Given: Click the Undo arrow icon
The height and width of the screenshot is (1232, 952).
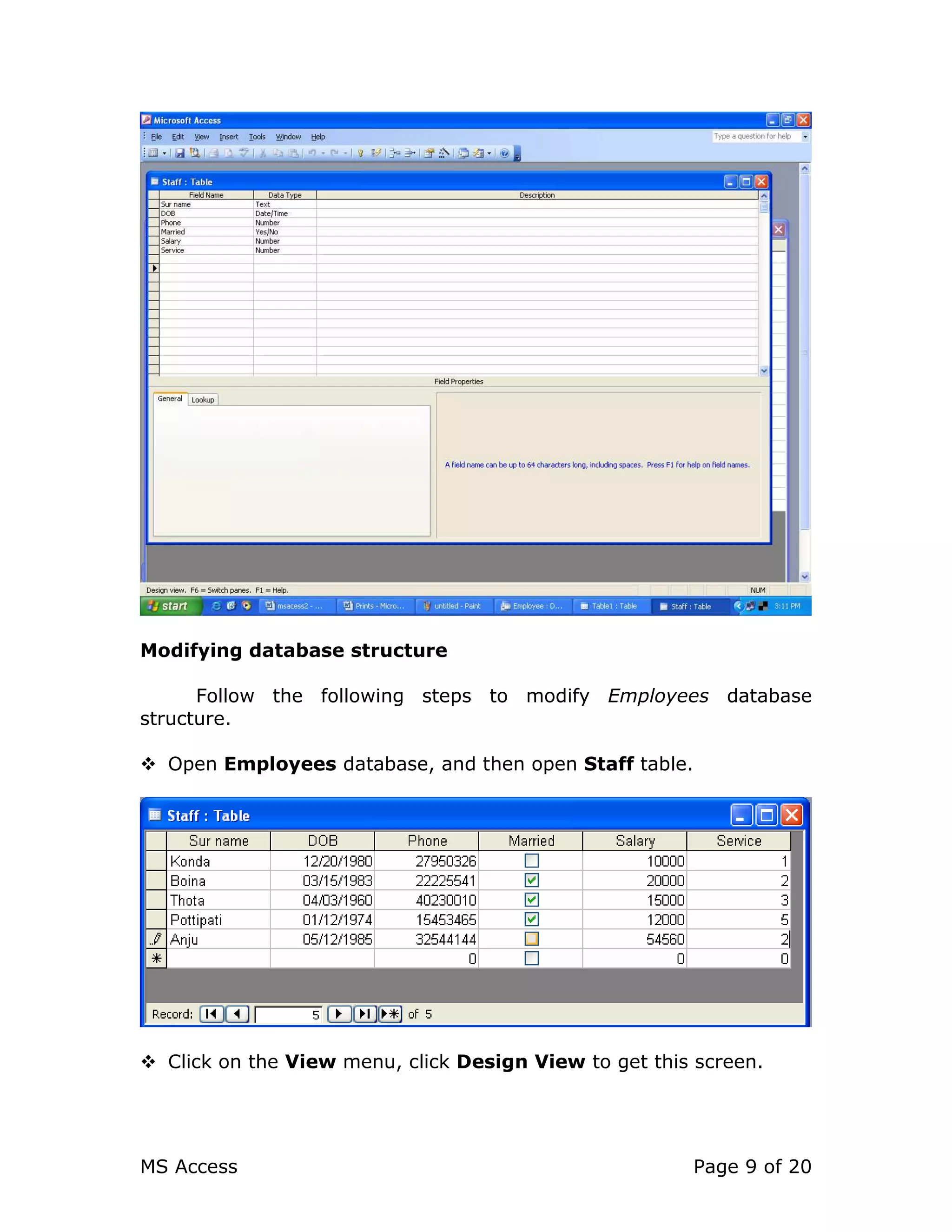Looking at the screenshot, I should click(x=312, y=153).
